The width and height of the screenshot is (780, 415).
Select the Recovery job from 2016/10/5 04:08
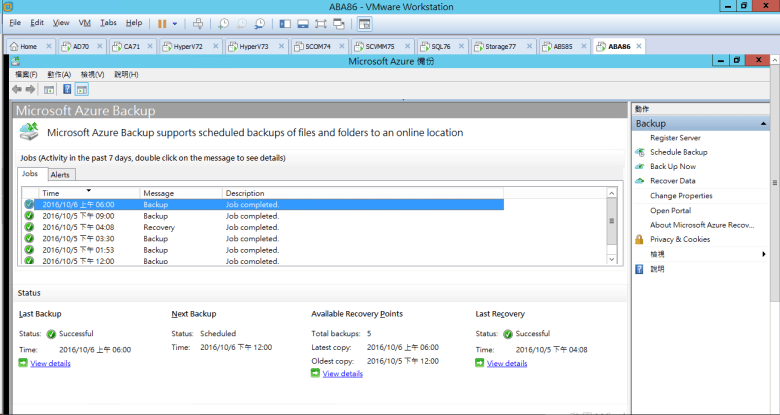coord(156,227)
